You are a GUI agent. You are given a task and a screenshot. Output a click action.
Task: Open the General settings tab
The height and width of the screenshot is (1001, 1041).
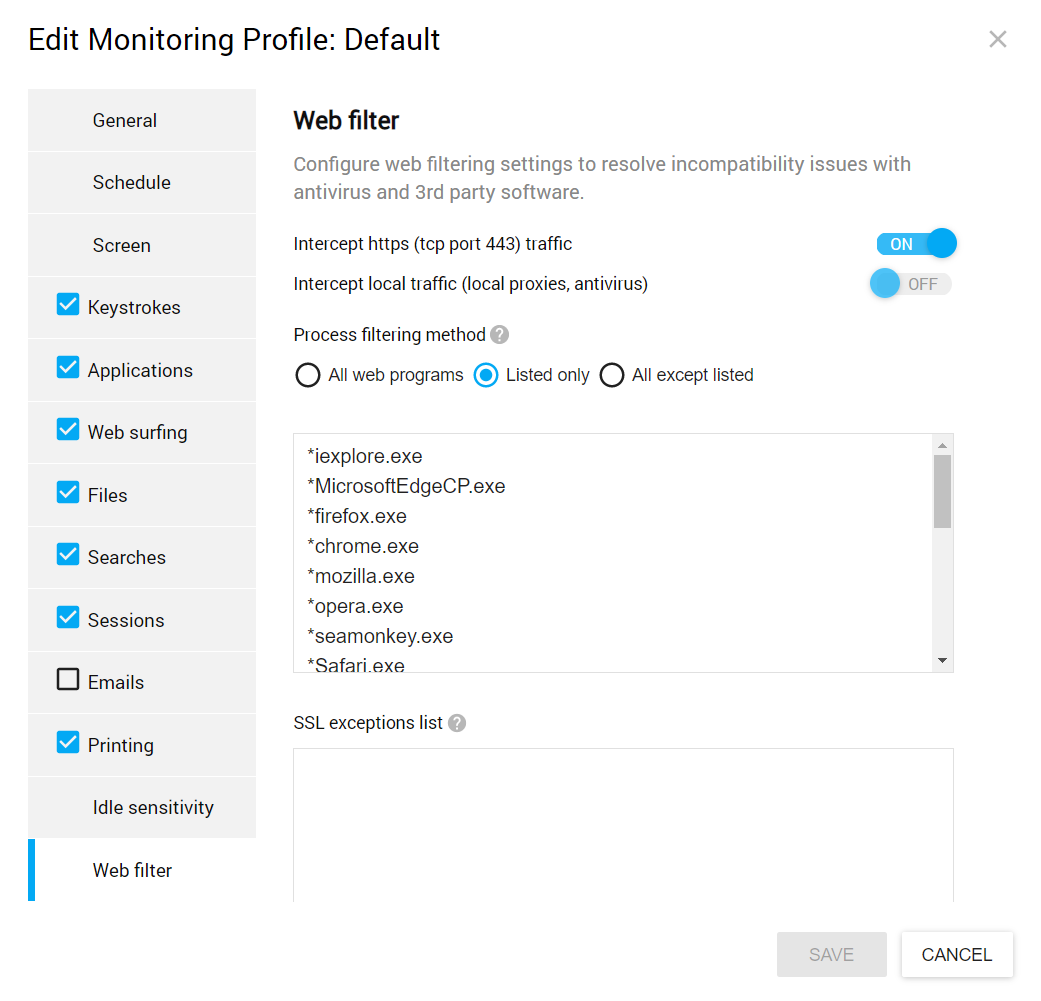coord(125,121)
